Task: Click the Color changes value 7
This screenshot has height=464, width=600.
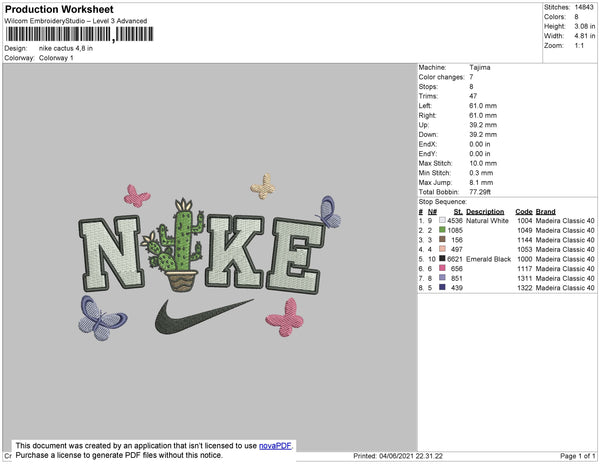Action: click(x=471, y=77)
